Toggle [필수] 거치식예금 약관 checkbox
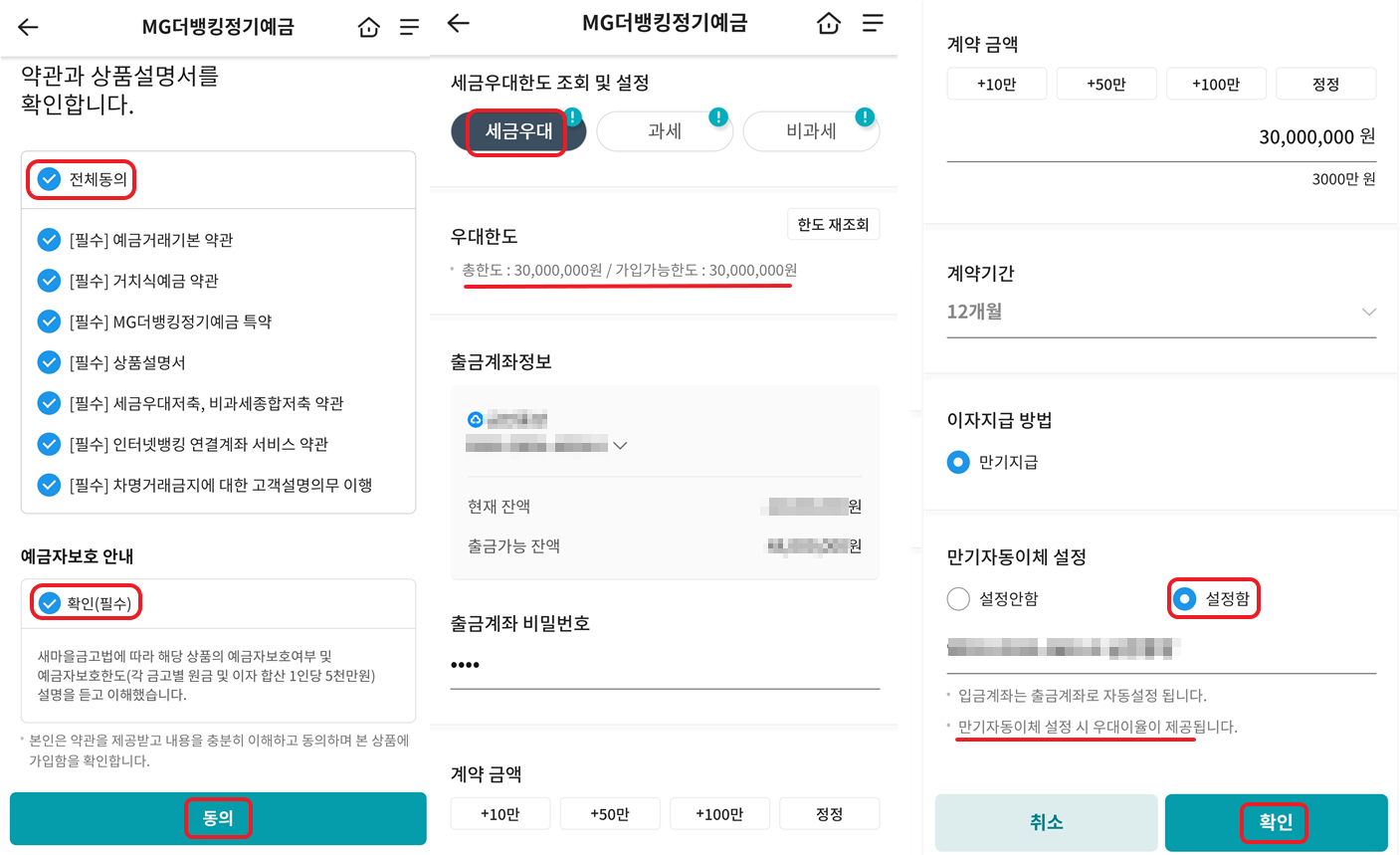The width and height of the screenshot is (1400, 855). coord(49,281)
